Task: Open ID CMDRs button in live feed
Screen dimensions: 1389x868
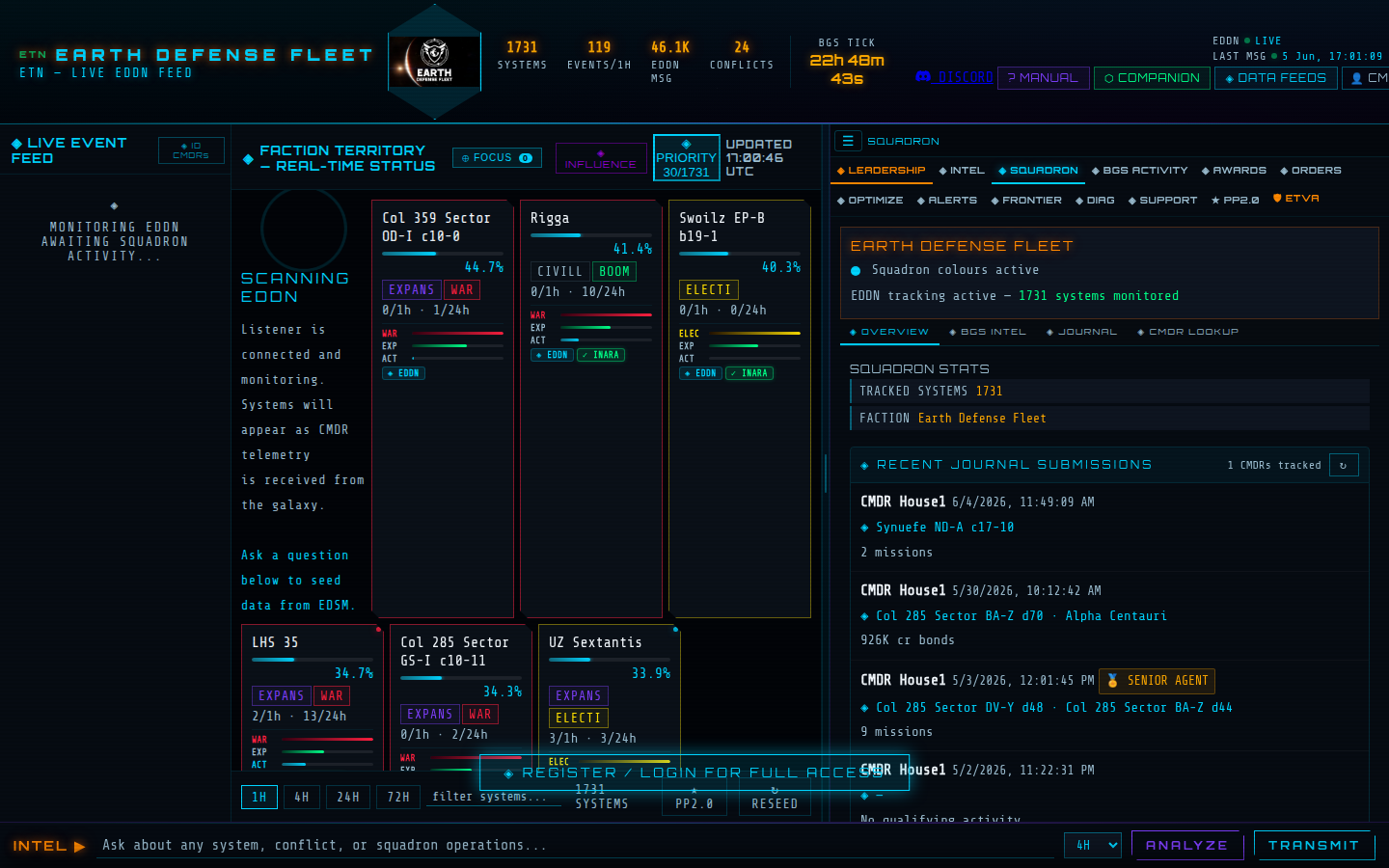Action: tap(191, 150)
